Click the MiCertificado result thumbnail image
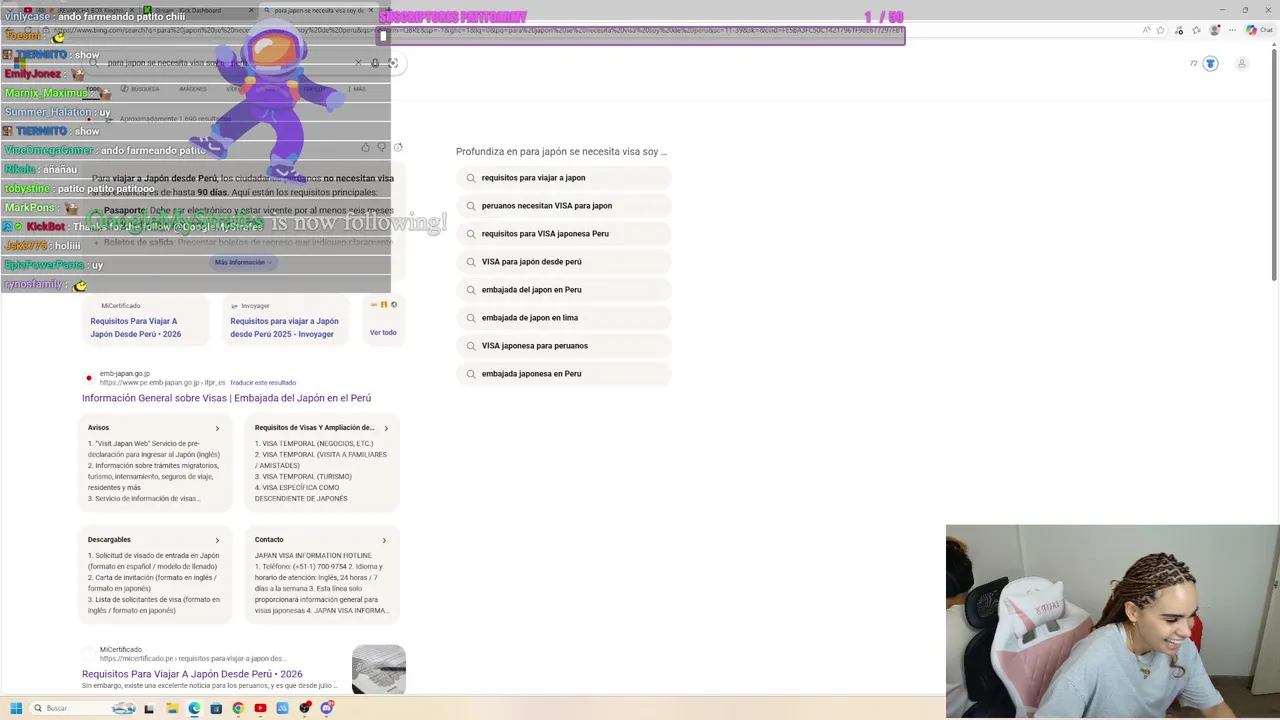The height and width of the screenshot is (720, 1280). coord(379,669)
